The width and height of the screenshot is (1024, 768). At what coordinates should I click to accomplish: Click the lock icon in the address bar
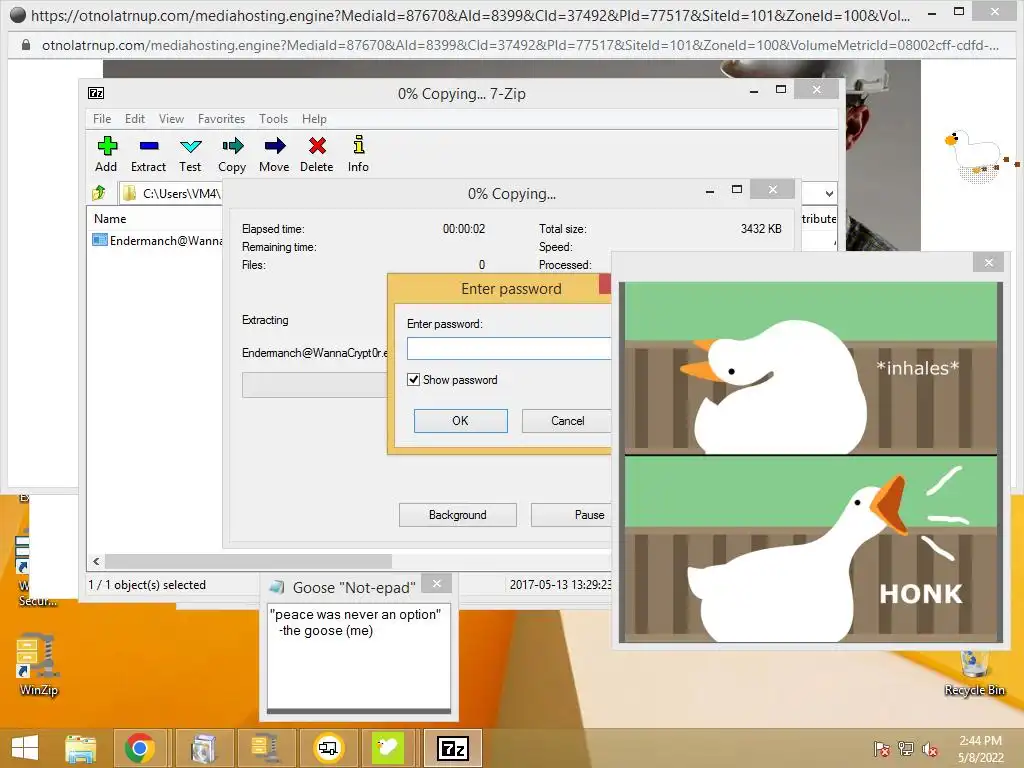(26, 45)
